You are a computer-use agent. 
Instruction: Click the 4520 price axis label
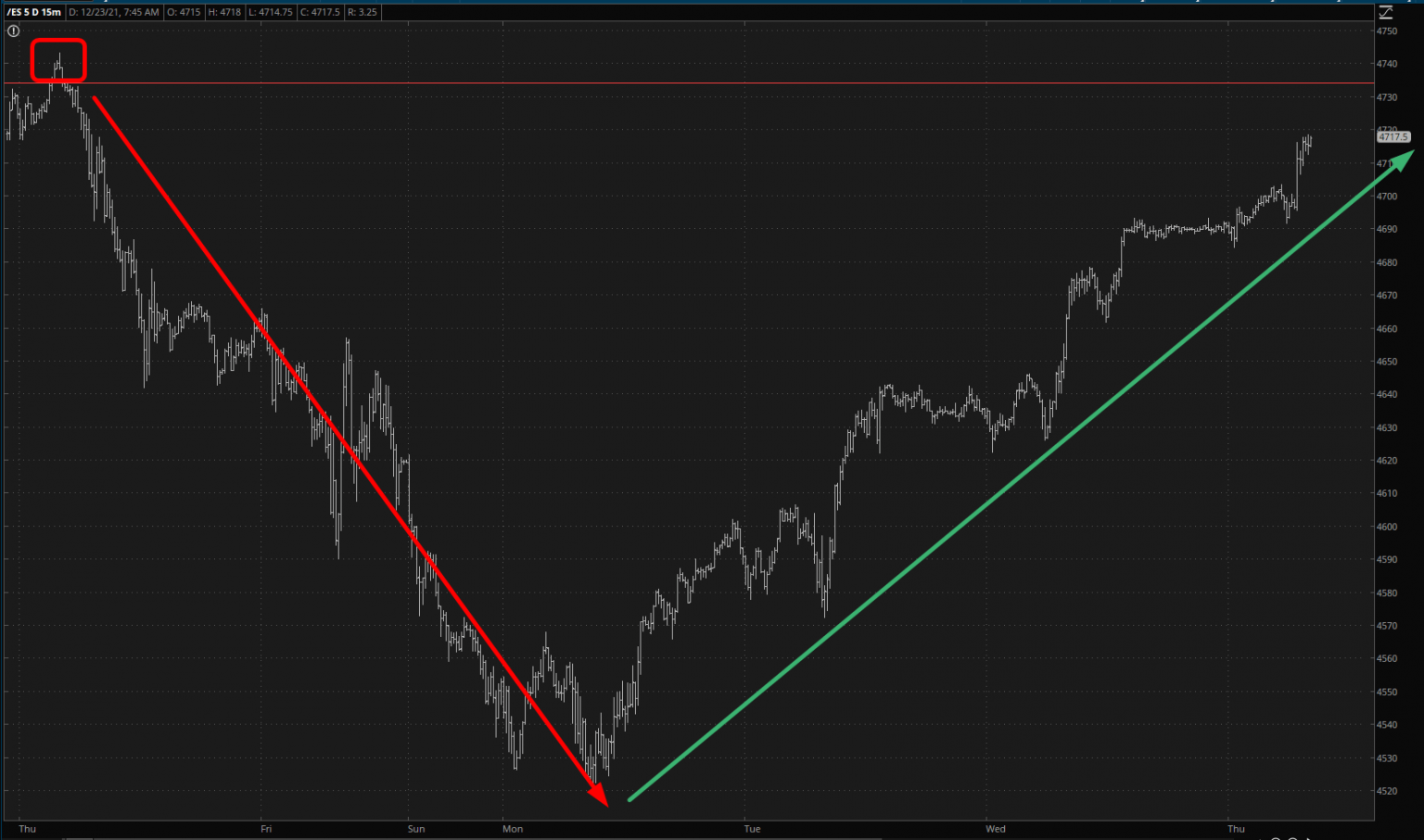pos(1387,792)
